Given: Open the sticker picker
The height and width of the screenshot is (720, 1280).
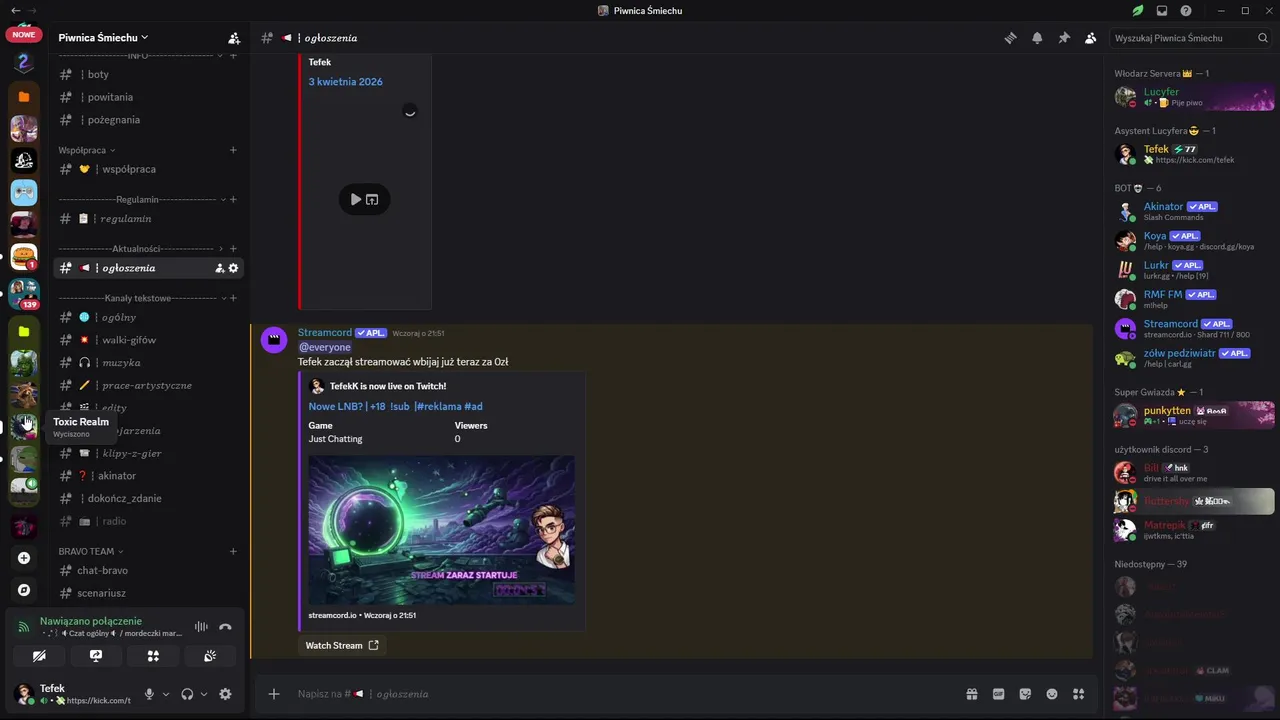Looking at the screenshot, I should click(x=1025, y=694).
